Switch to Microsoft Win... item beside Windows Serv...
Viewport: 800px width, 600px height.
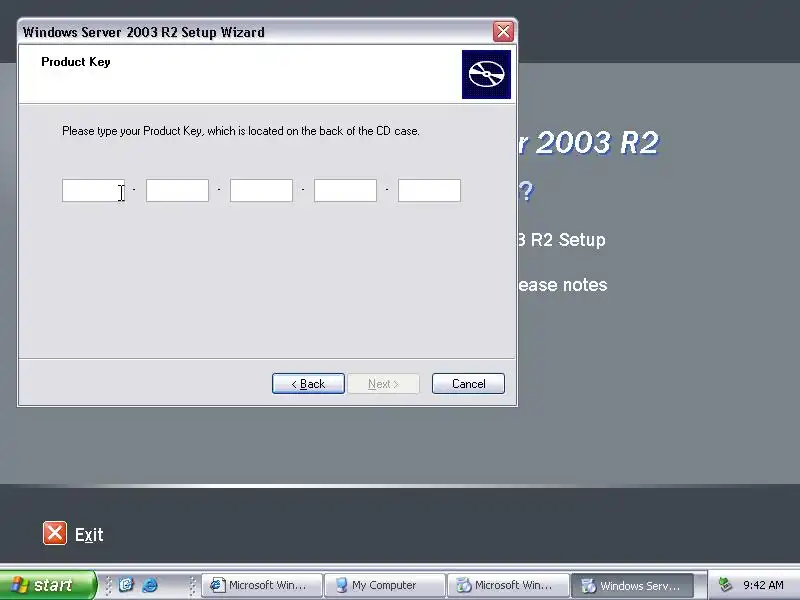(508, 585)
